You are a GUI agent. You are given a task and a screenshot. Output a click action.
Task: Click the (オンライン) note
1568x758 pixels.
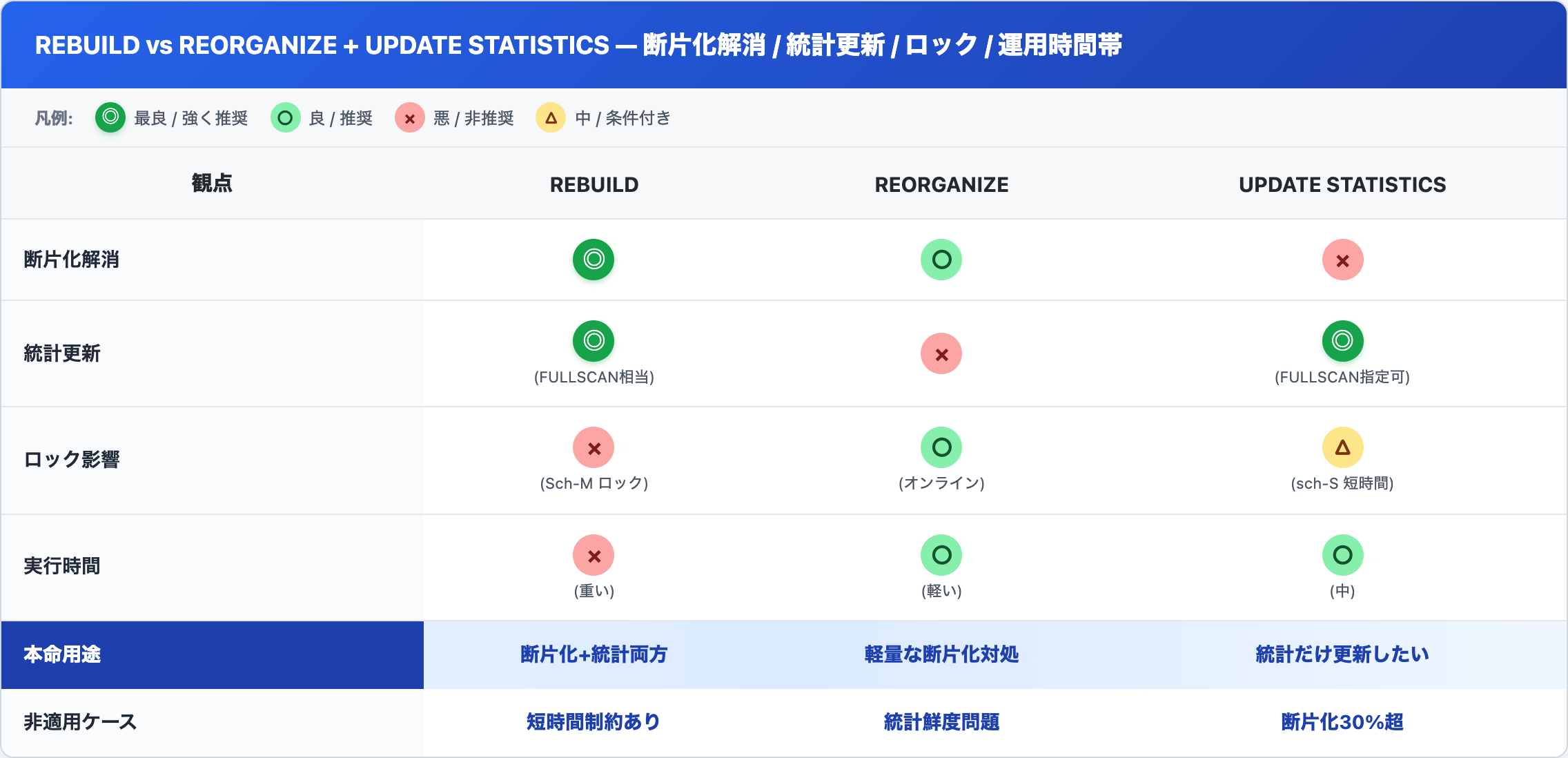pos(941,483)
